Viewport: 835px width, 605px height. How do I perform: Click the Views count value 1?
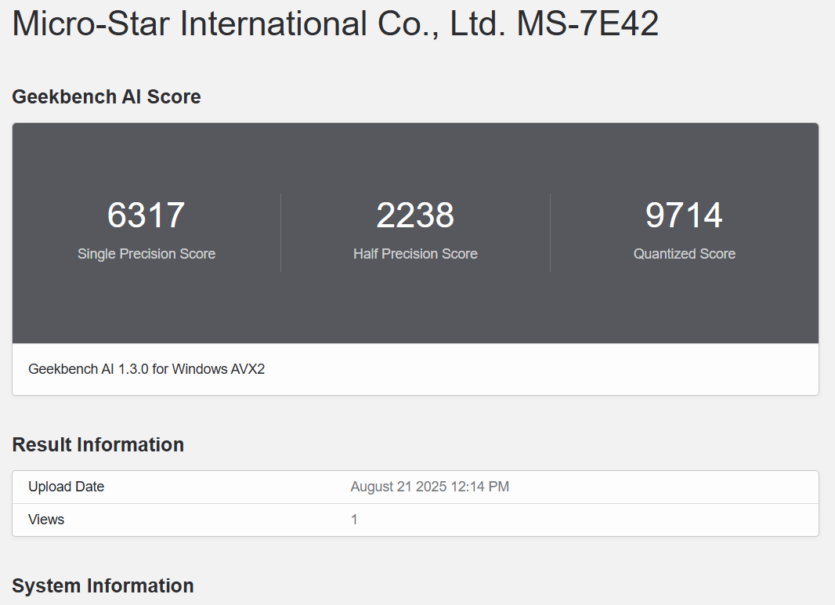(354, 520)
